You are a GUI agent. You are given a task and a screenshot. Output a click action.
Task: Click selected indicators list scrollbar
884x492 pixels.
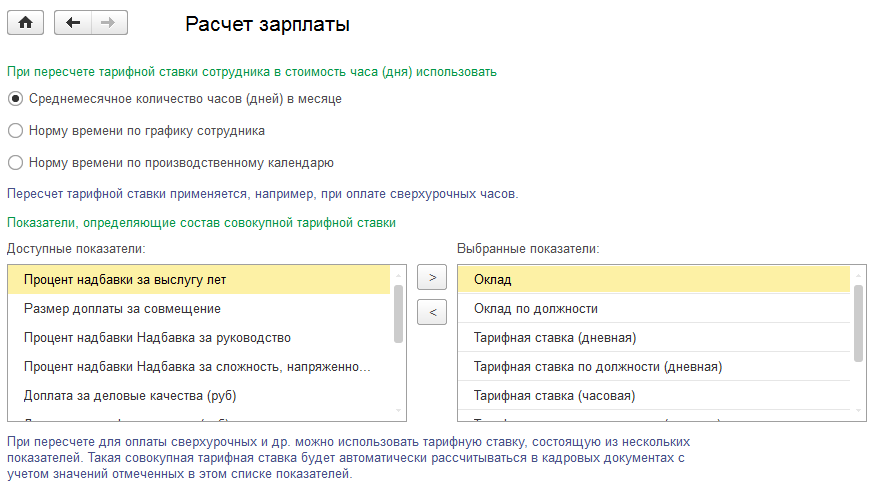[x=859, y=320]
